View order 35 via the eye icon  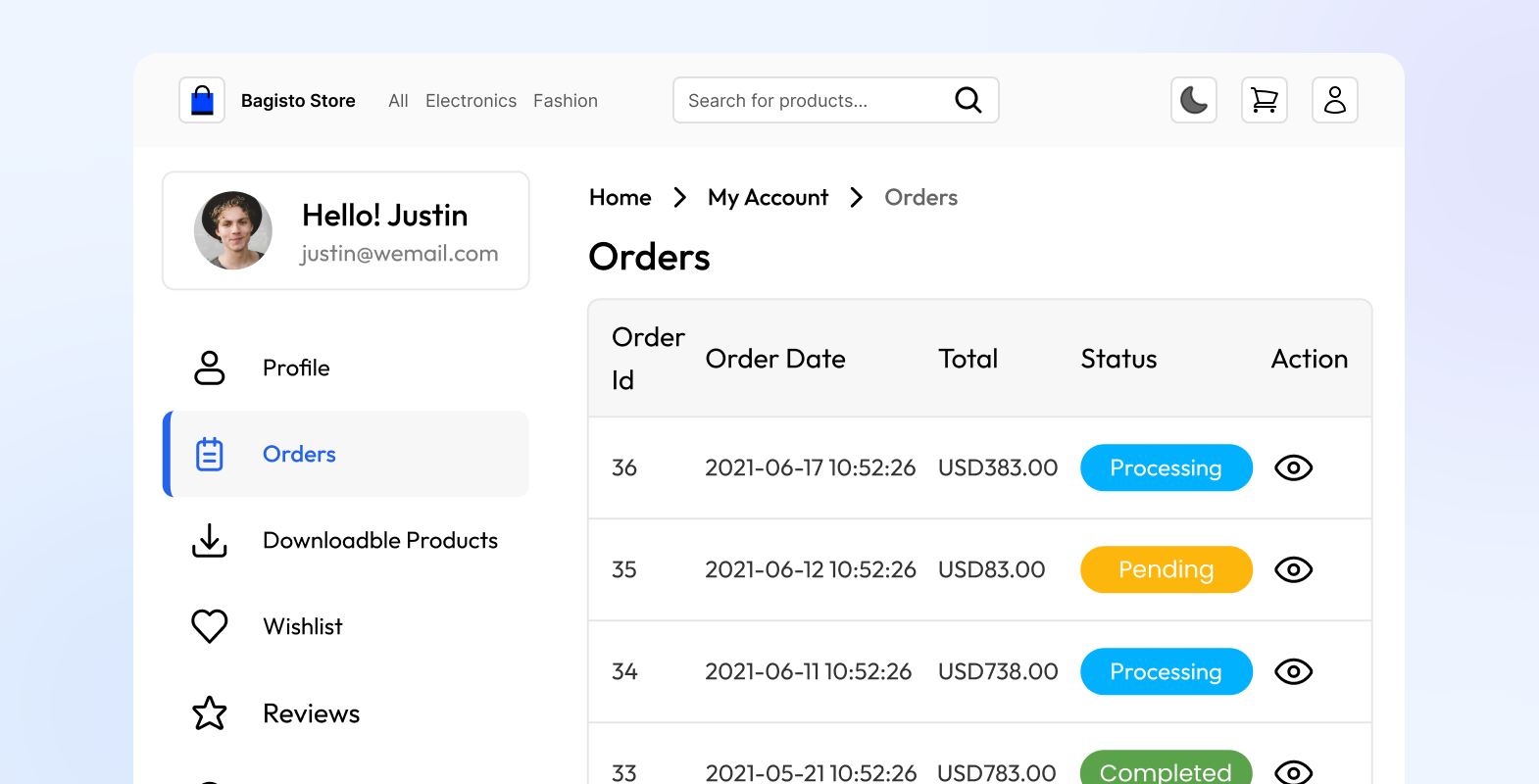pyautogui.click(x=1294, y=569)
